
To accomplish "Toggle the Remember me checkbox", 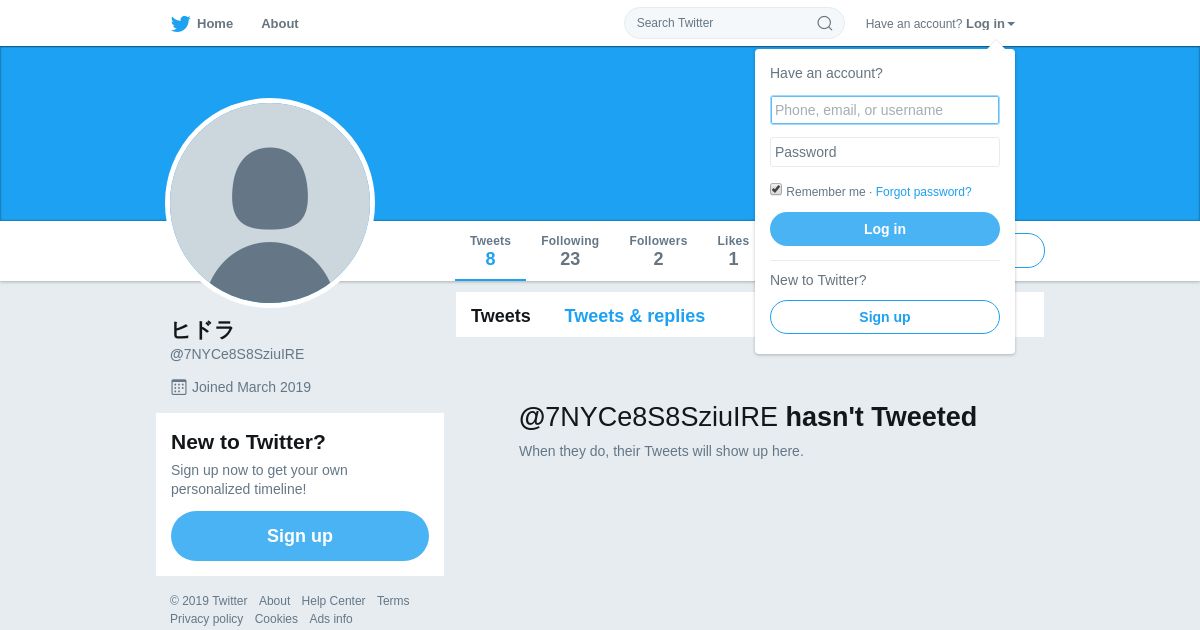I will click(x=776, y=189).
